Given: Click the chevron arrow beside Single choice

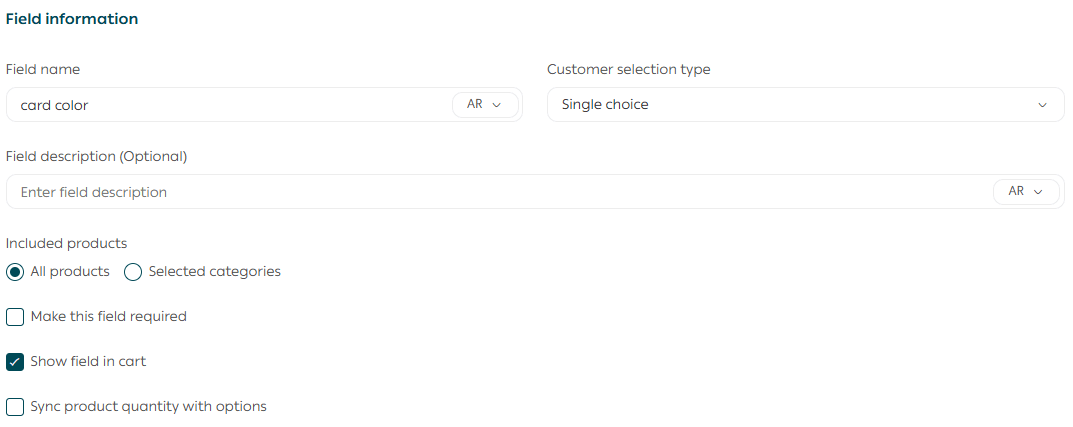Looking at the screenshot, I should [x=1043, y=105].
